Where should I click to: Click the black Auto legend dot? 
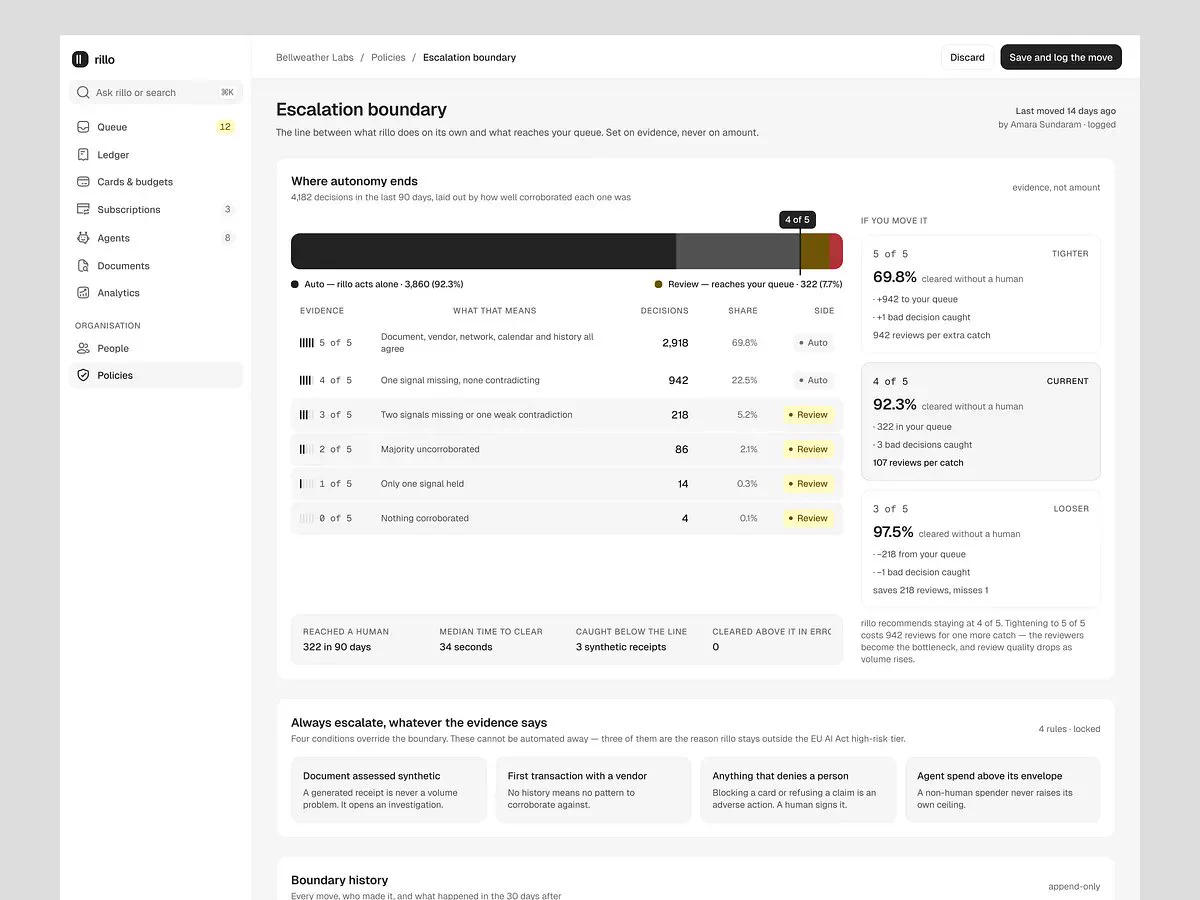(295, 284)
